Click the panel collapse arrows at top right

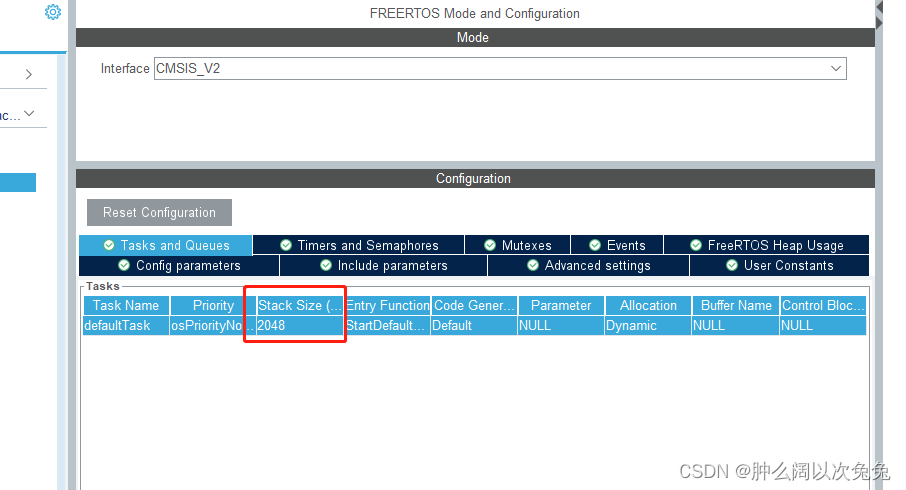(x=879, y=15)
